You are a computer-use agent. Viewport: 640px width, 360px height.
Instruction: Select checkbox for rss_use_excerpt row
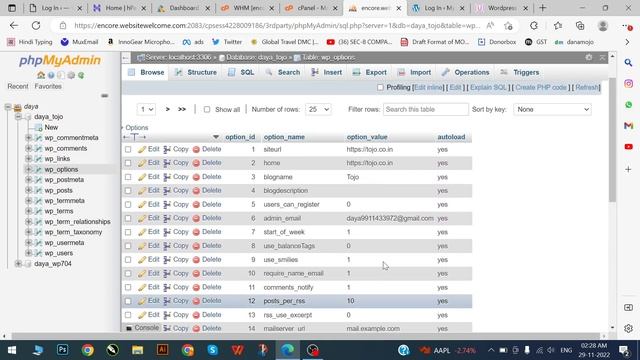pos(128,315)
